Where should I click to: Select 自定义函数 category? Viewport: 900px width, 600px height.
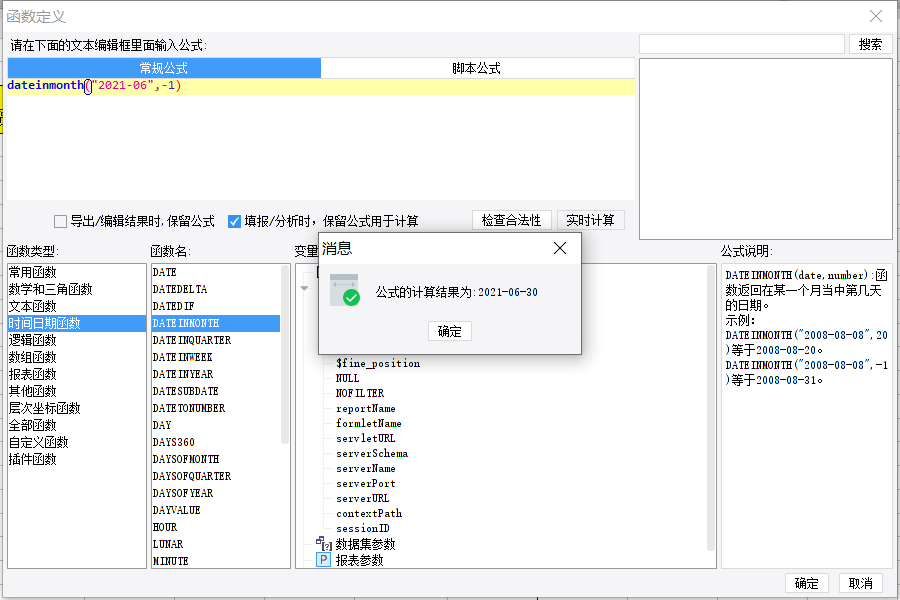pos(77,442)
